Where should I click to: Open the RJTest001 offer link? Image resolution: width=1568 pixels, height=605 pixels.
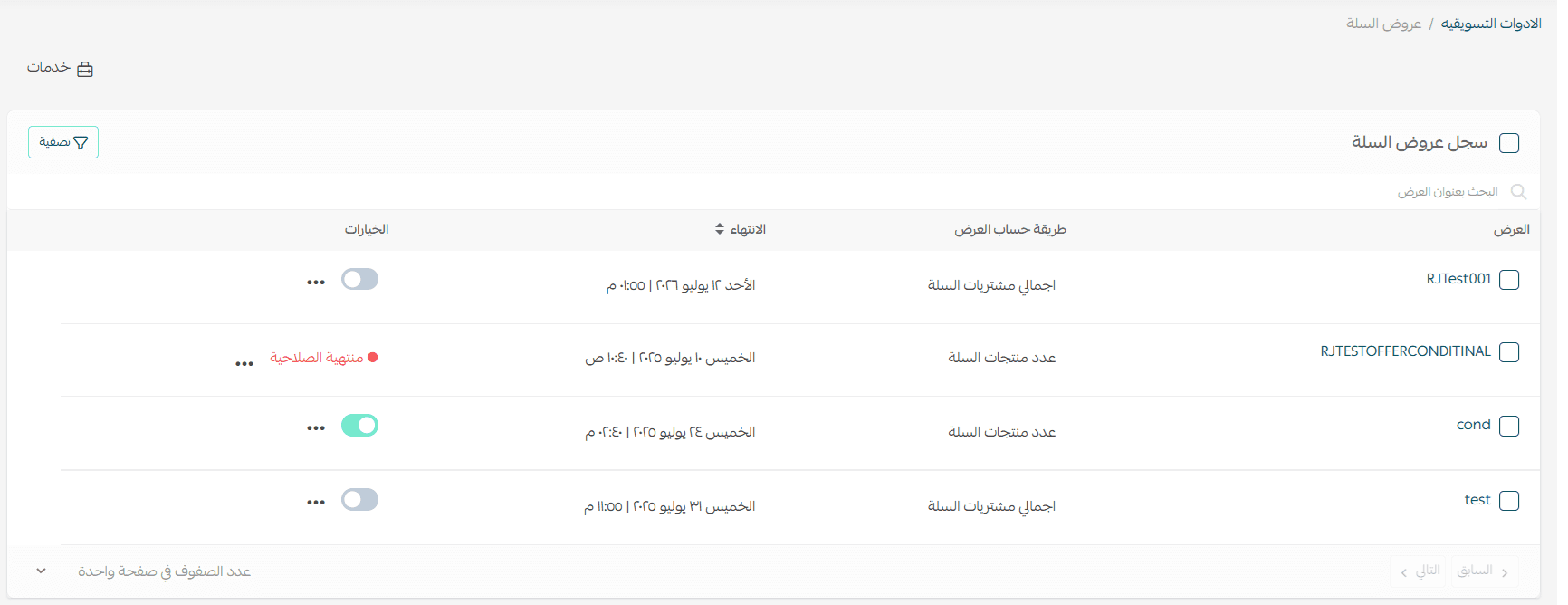point(1458,279)
